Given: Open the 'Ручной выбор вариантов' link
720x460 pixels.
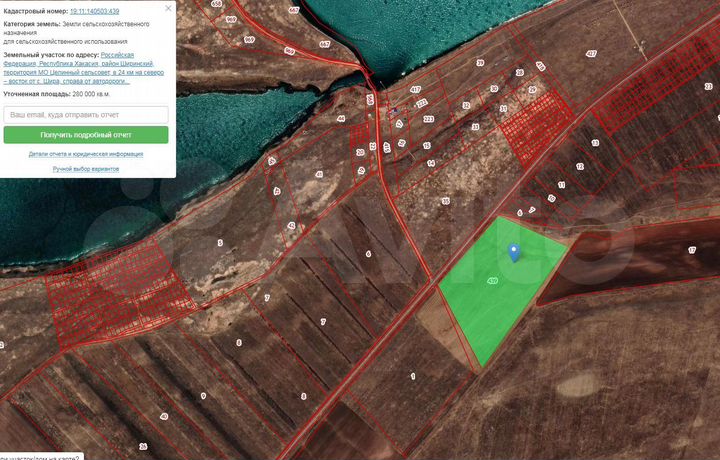Looking at the screenshot, I should (86, 169).
